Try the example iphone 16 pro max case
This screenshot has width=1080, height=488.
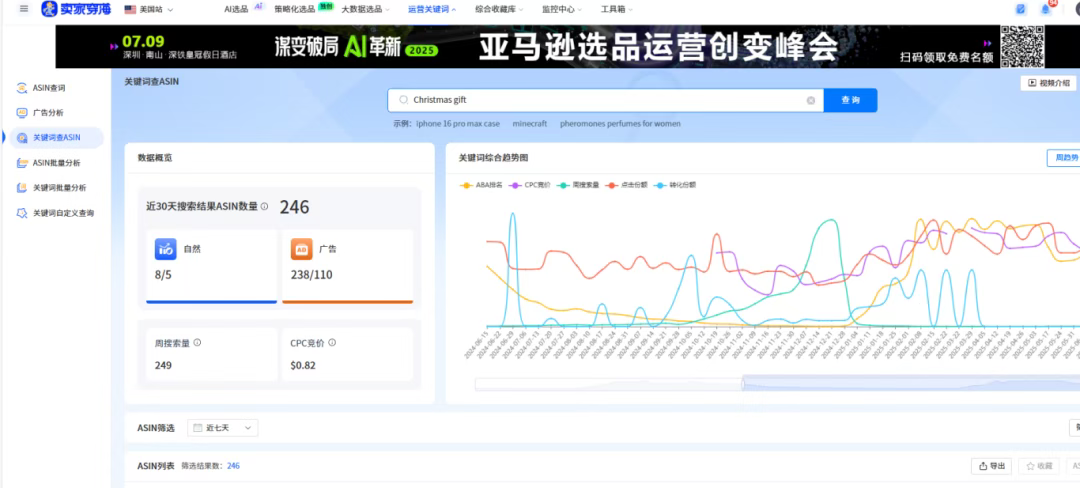458,124
